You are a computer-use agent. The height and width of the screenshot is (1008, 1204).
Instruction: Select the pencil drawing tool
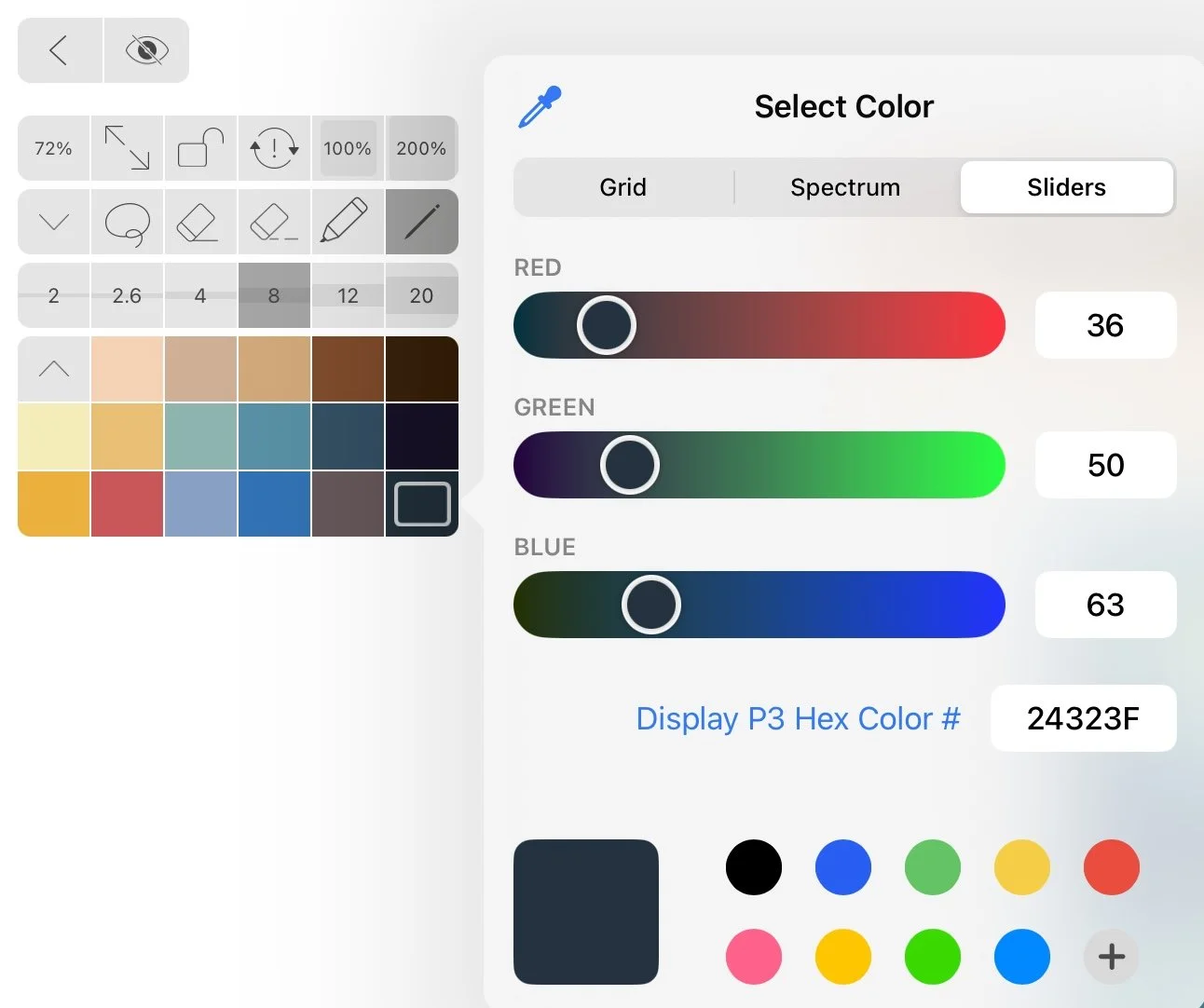tap(347, 223)
